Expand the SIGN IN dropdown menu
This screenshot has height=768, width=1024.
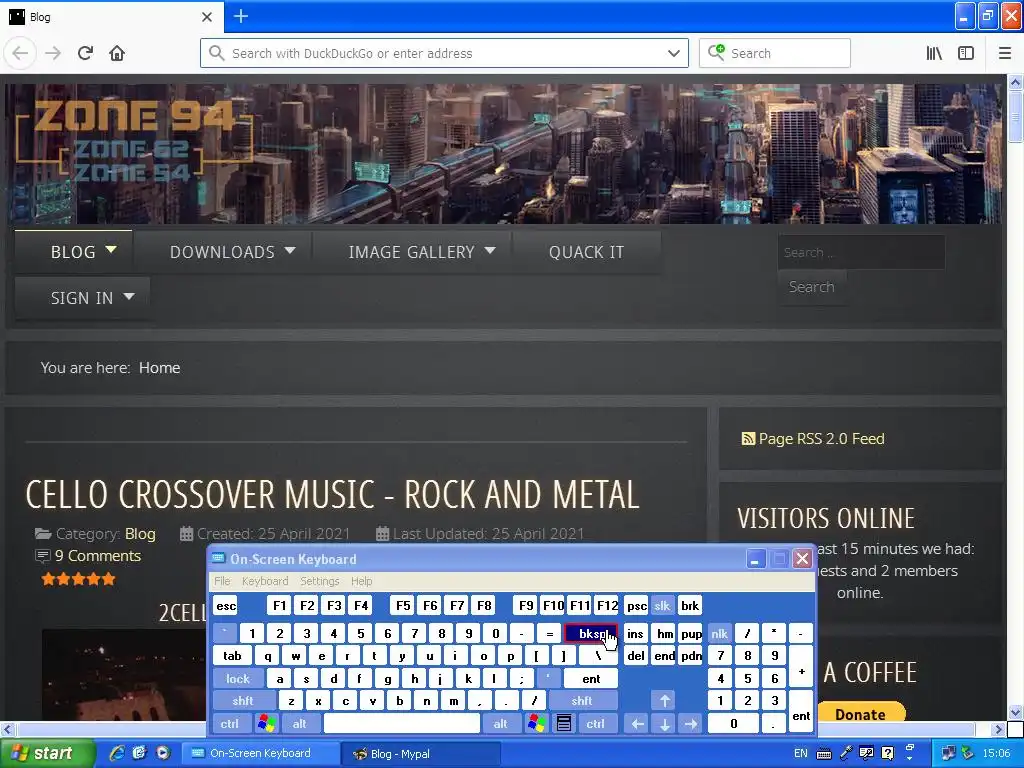[129, 296]
